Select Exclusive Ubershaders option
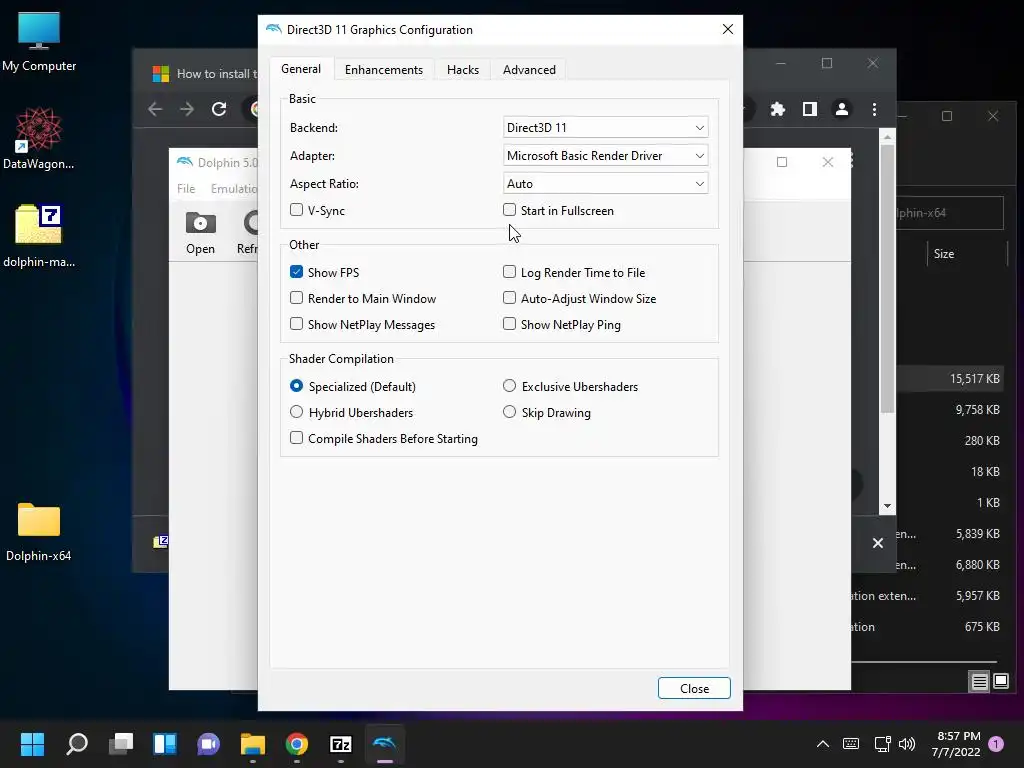The image size is (1024, 768). [x=509, y=386]
